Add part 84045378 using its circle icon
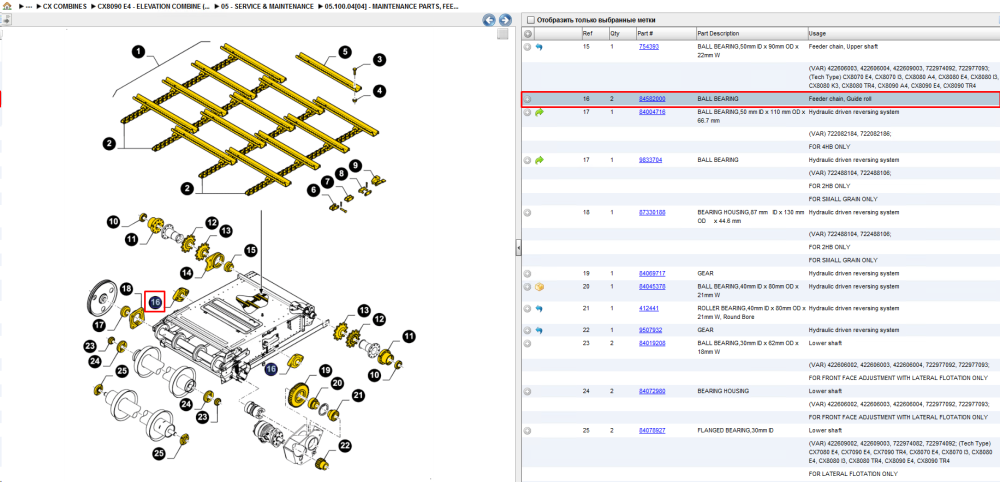1000x482 pixels. [x=527, y=287]
